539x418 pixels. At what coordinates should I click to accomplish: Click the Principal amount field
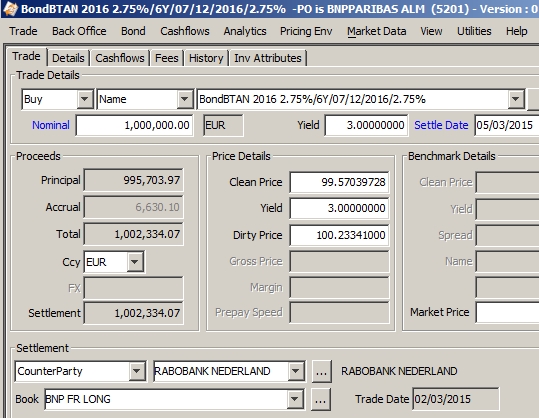click(134, 180)
